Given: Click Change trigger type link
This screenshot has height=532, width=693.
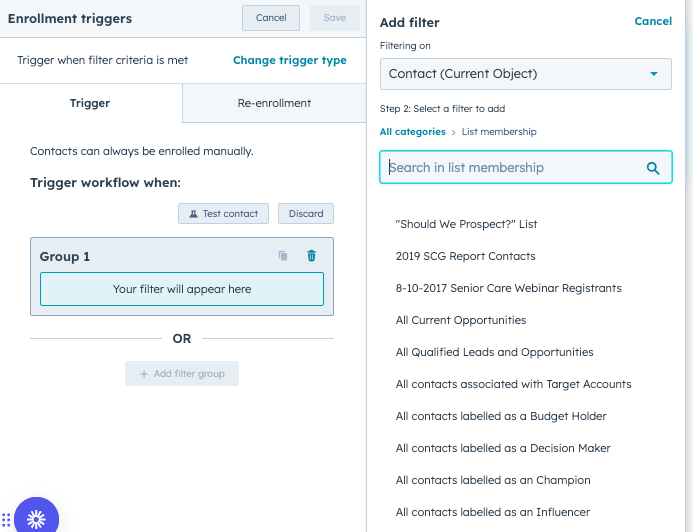Looking at the screenshot, I should (x=290, y=60).
